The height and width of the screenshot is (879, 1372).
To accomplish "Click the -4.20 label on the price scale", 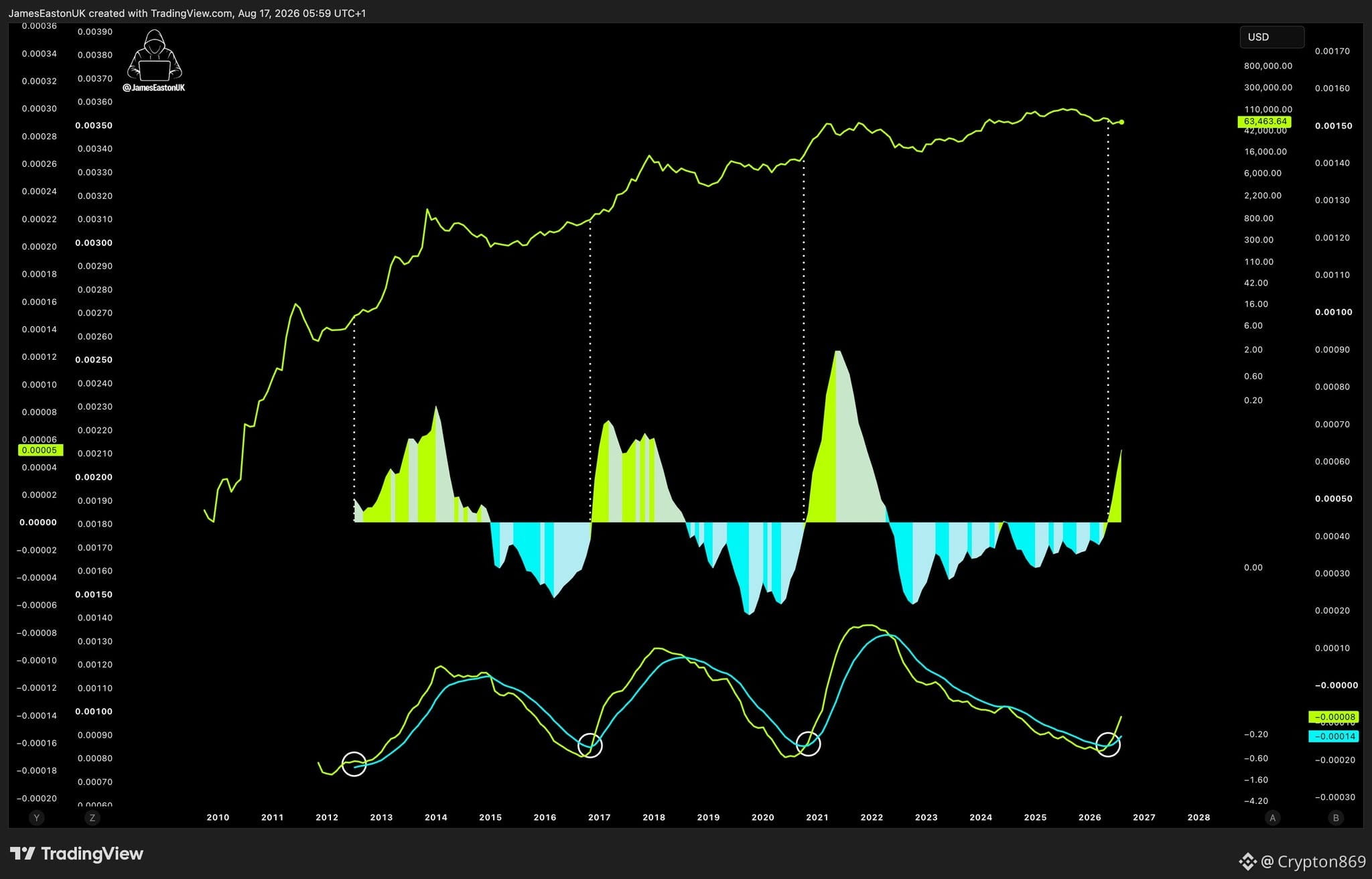I will point(1256,801).
